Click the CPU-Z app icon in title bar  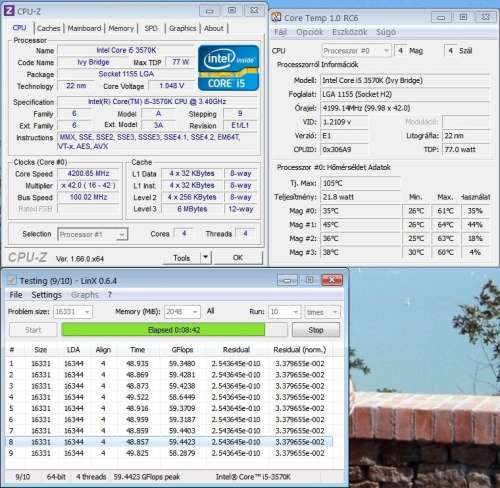pyautogui.click(x=9, y=11)
